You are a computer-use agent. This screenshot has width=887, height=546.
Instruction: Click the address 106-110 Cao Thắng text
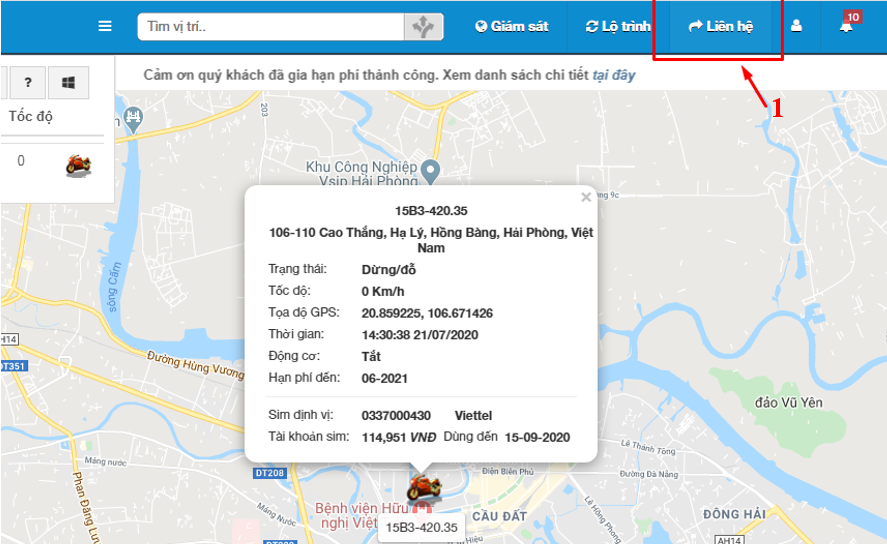[431, 240]
